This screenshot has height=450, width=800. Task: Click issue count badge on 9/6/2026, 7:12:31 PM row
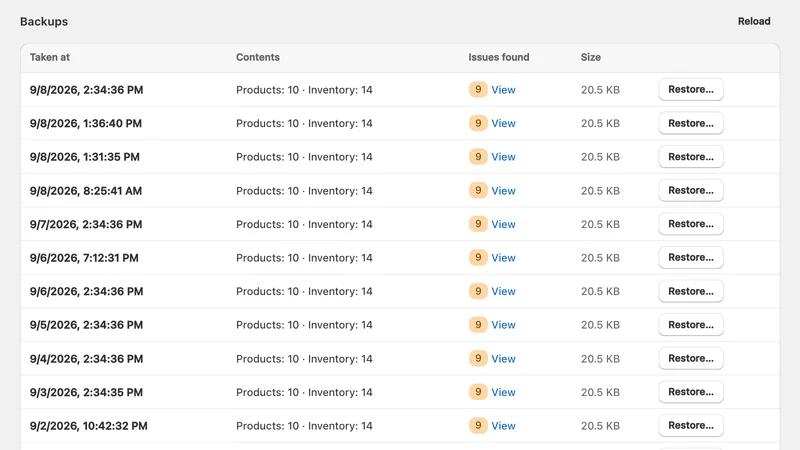click(478, 258)
